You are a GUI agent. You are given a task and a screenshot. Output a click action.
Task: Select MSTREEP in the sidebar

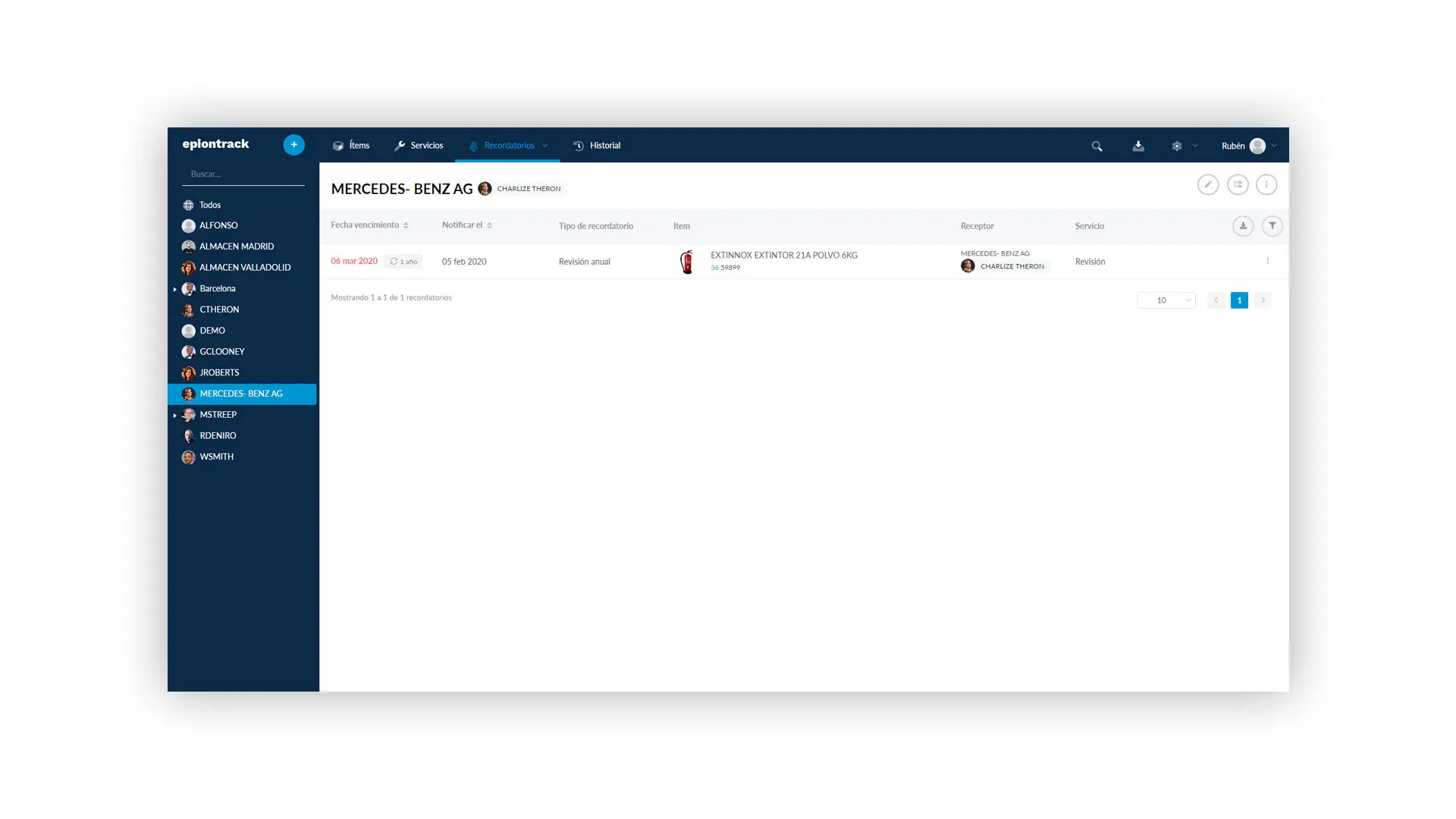(218, 415)
